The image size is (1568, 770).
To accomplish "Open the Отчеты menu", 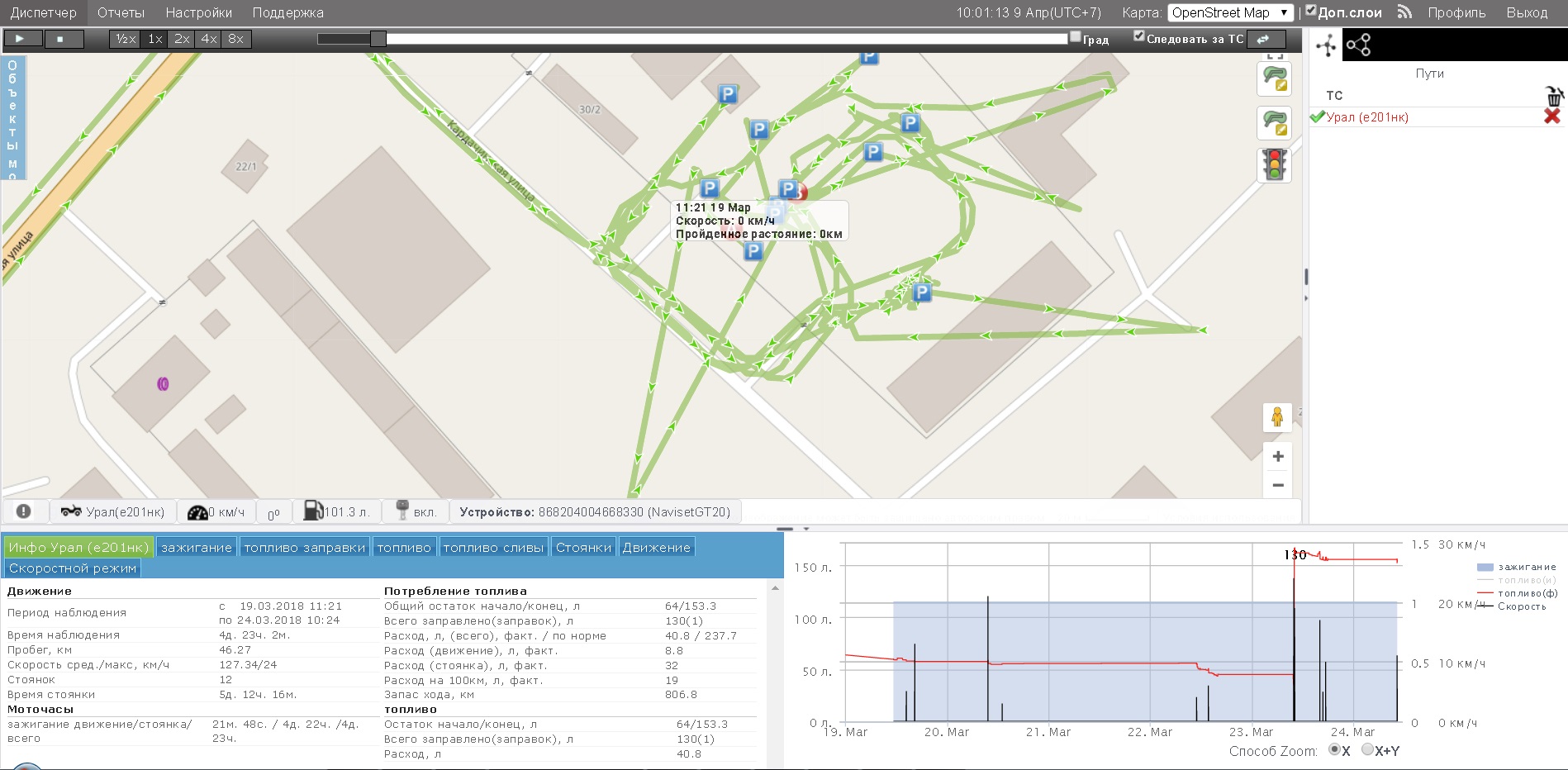I will [x=121, y=12].
